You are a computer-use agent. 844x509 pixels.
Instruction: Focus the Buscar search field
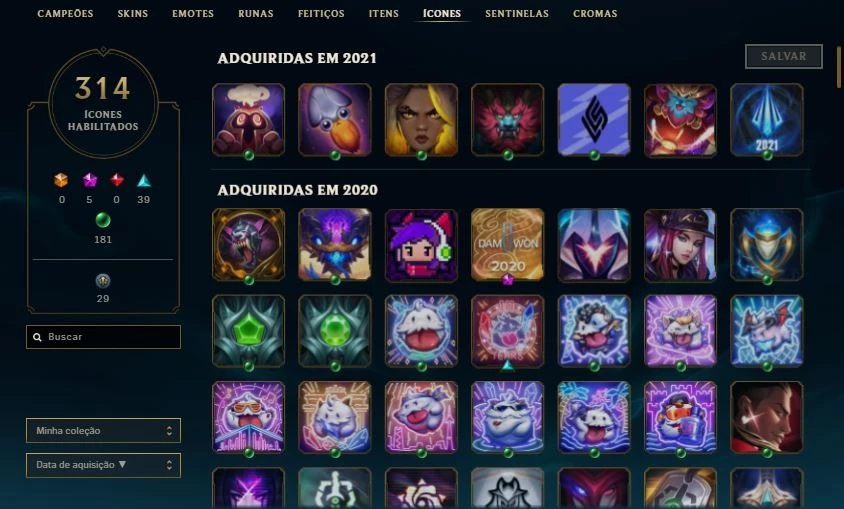(x=103, y=337)
